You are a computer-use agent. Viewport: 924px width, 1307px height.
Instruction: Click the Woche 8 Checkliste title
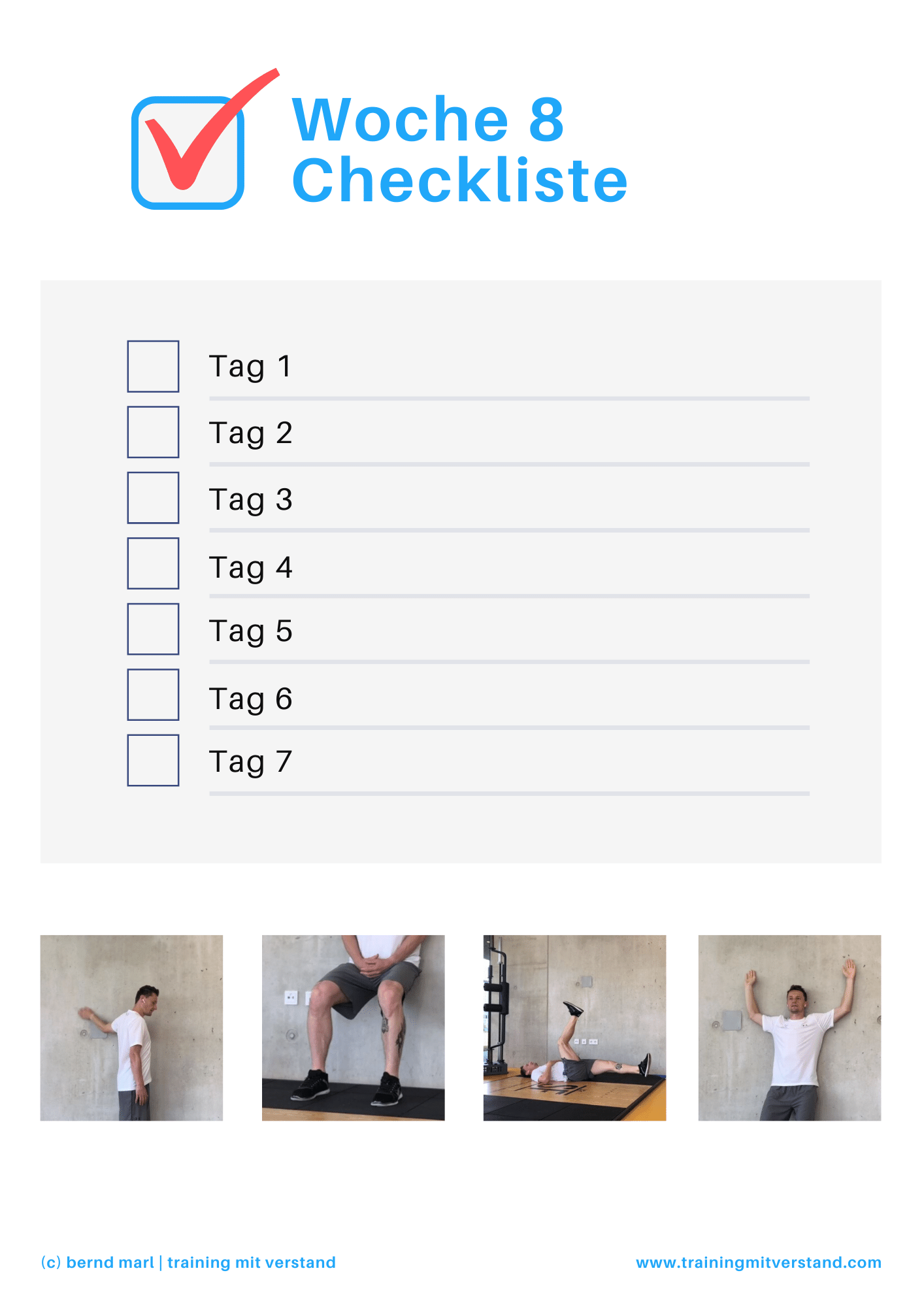pos(460,149)
